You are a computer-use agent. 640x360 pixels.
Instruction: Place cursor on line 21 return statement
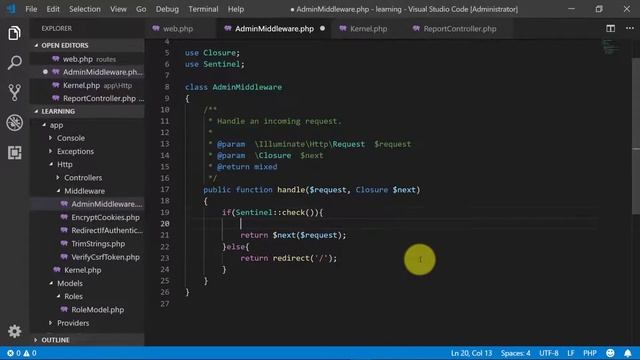[x=293, y=235]
